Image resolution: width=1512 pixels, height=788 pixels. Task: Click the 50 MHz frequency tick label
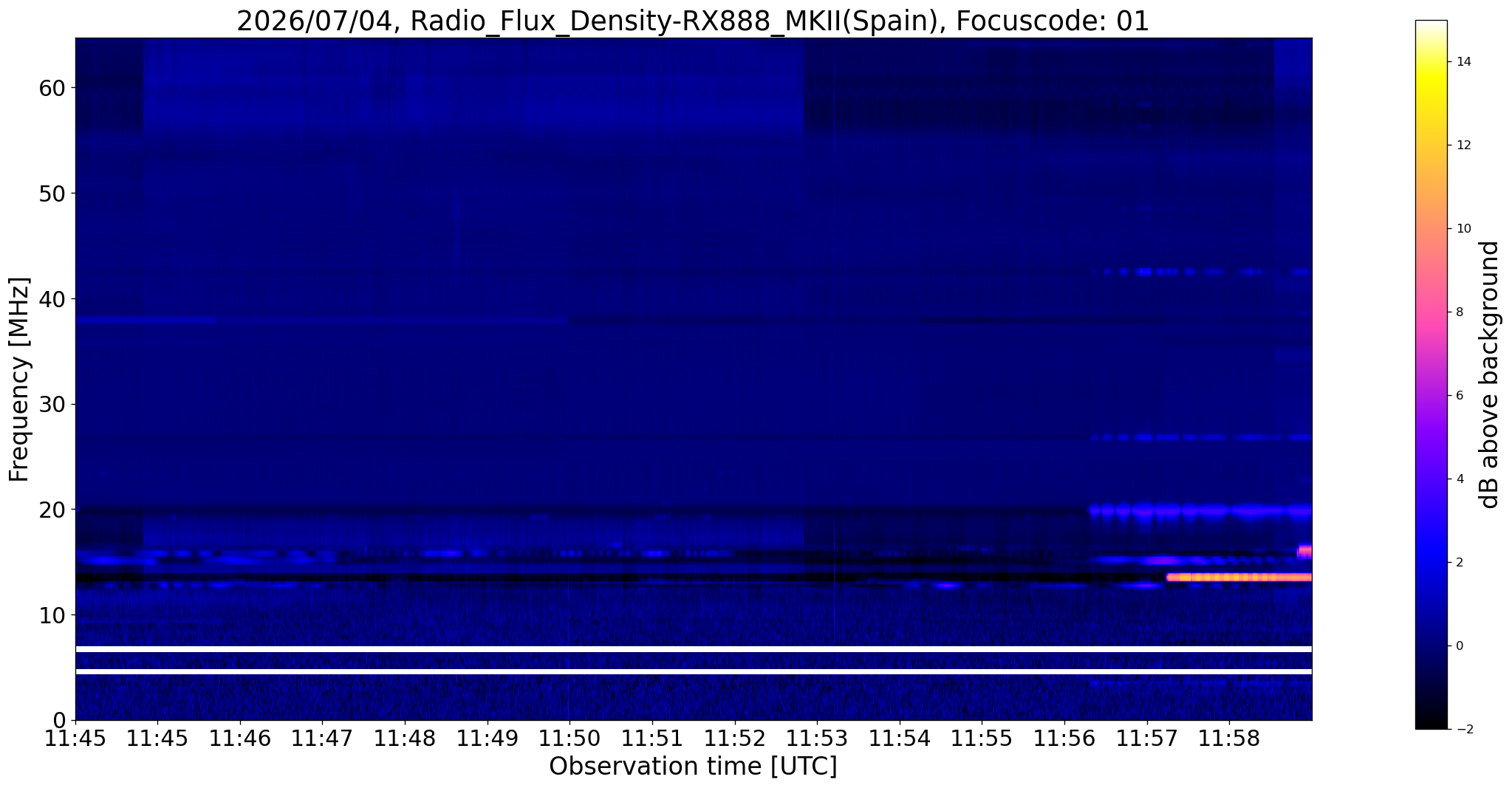52,193
